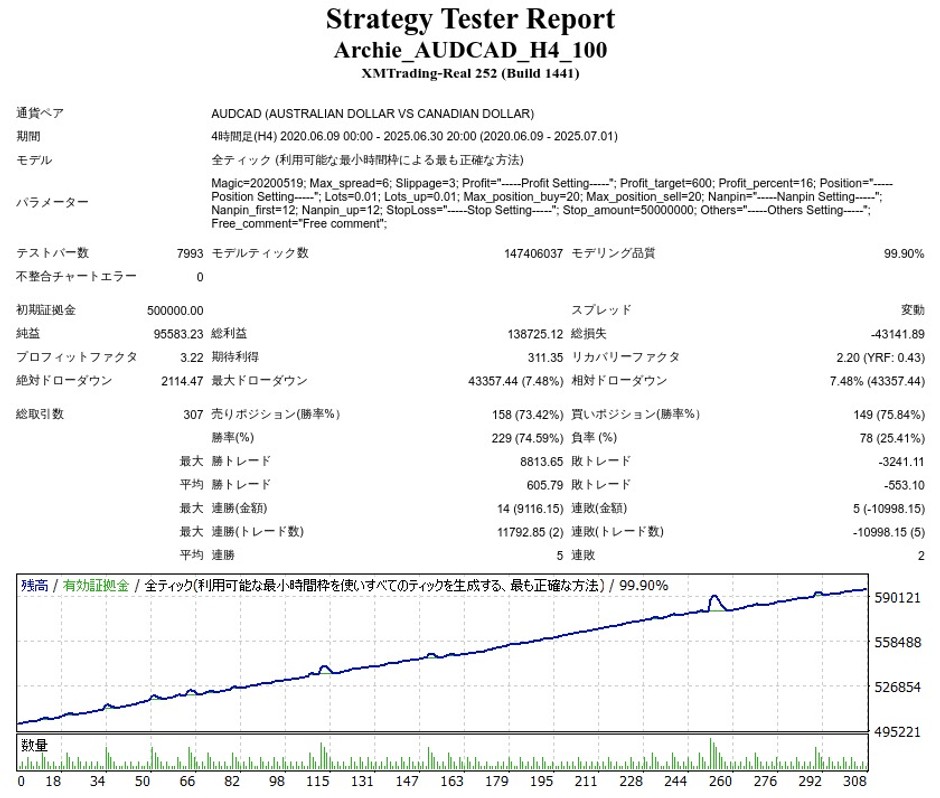The image size is (940, 798).
Task: Select the spread value 変動
Action: point(912,310)
